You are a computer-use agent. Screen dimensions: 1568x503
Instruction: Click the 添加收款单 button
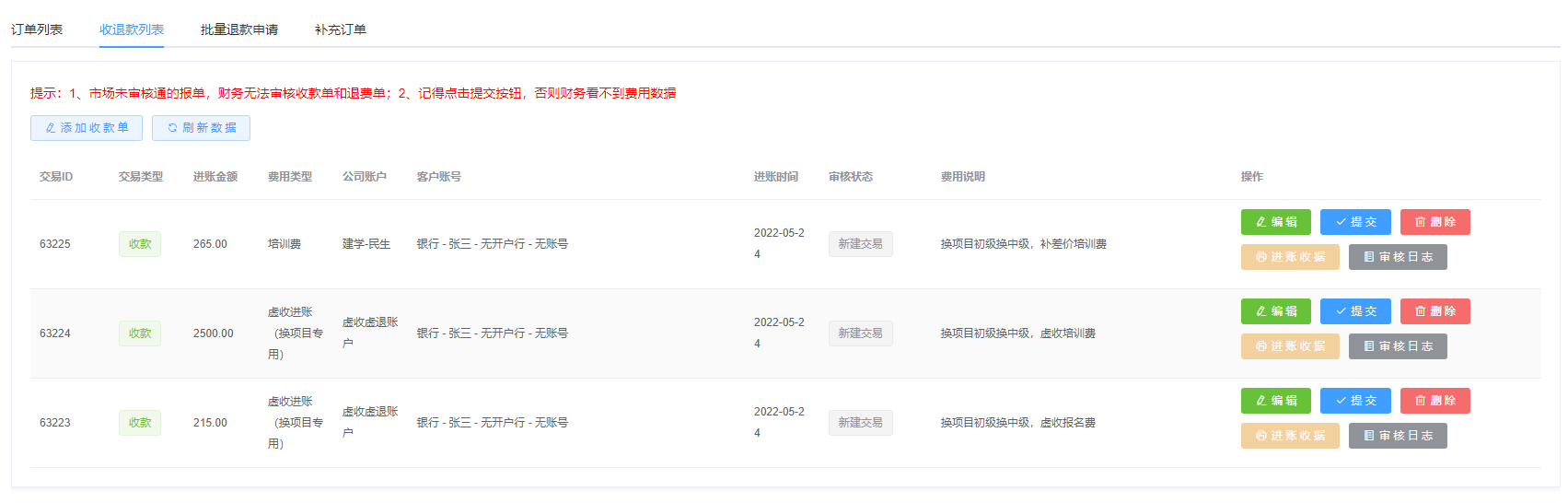[x=87, y=128]
